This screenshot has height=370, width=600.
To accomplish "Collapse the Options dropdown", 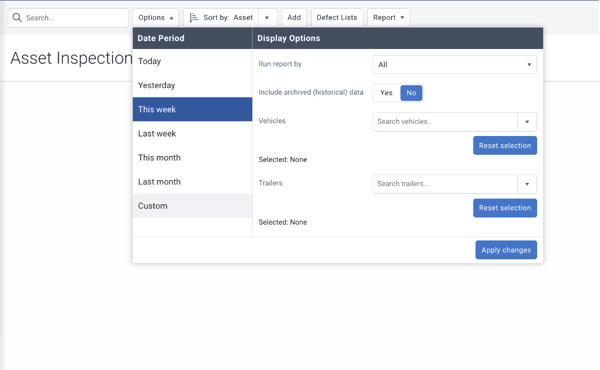I will (x=156, y=18).
